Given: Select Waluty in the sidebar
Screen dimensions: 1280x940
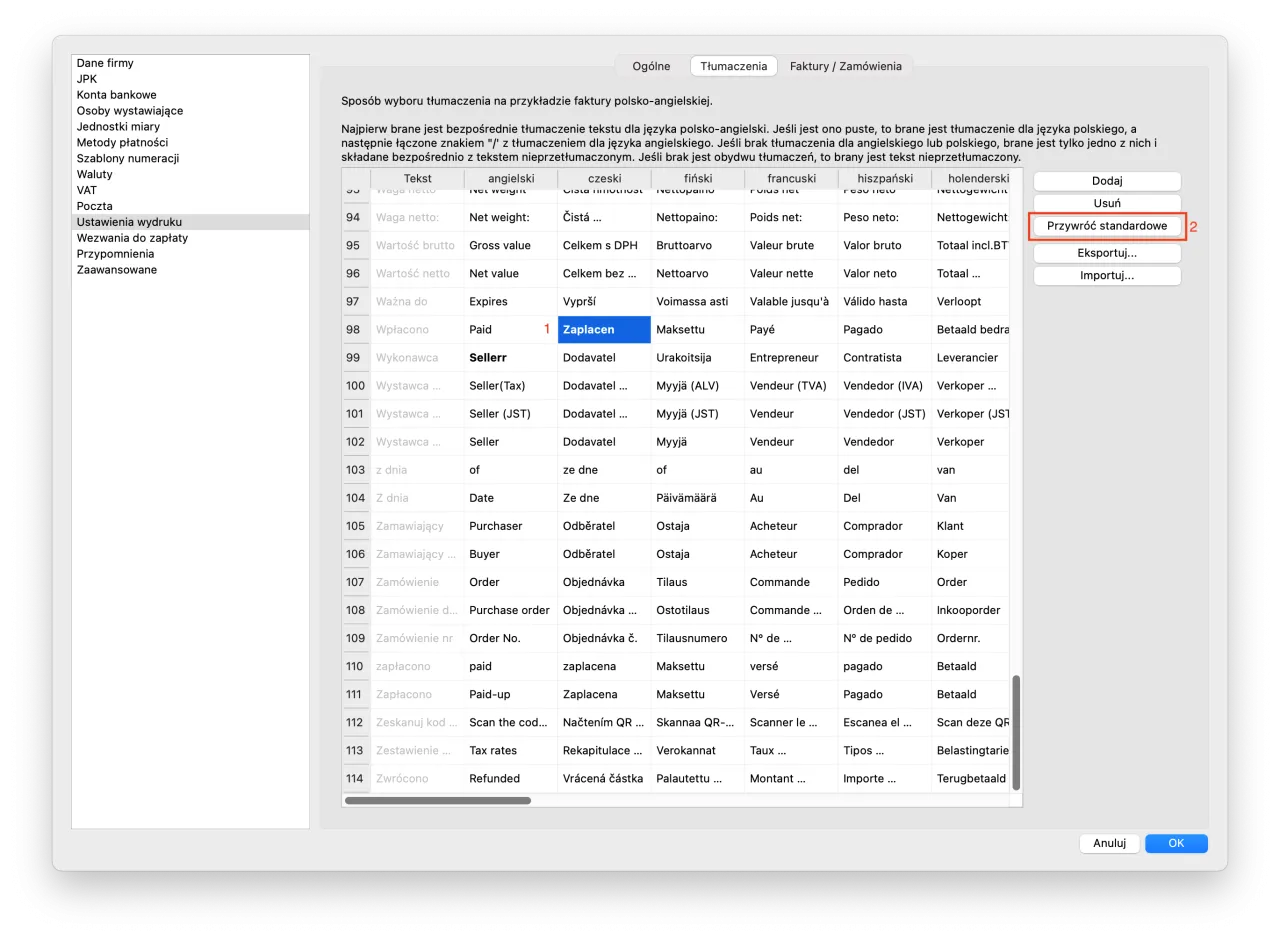Looking at the screenshot, I should [x=190, y=174].
